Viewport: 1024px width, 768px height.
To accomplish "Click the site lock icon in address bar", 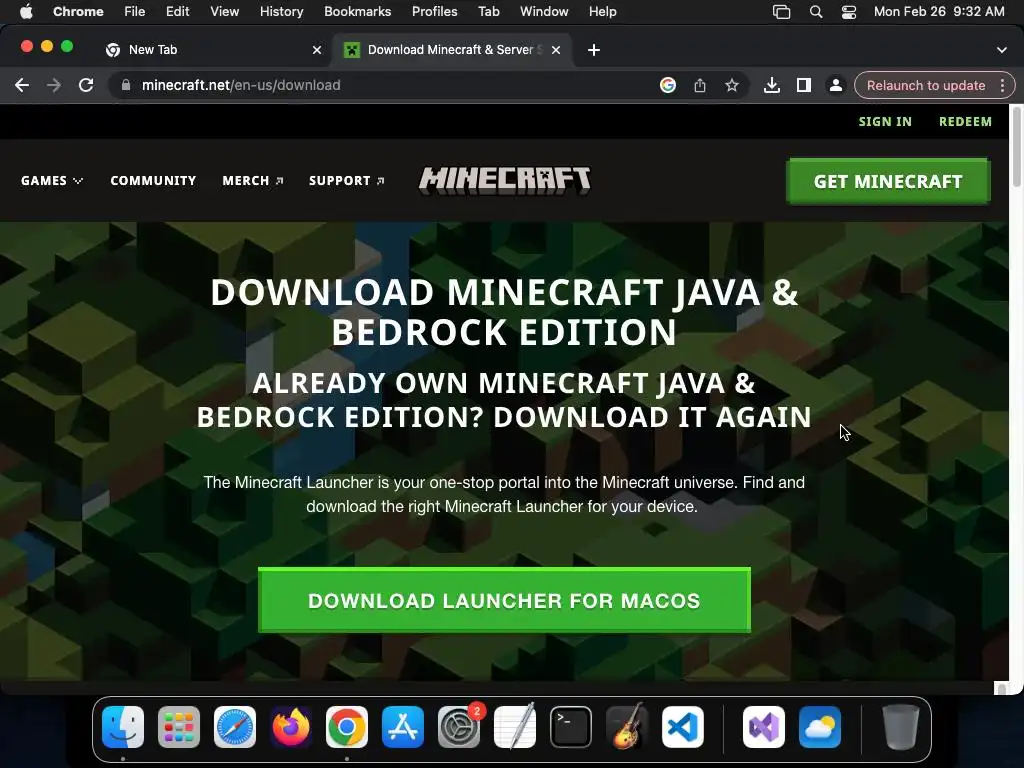I will 126,85.
